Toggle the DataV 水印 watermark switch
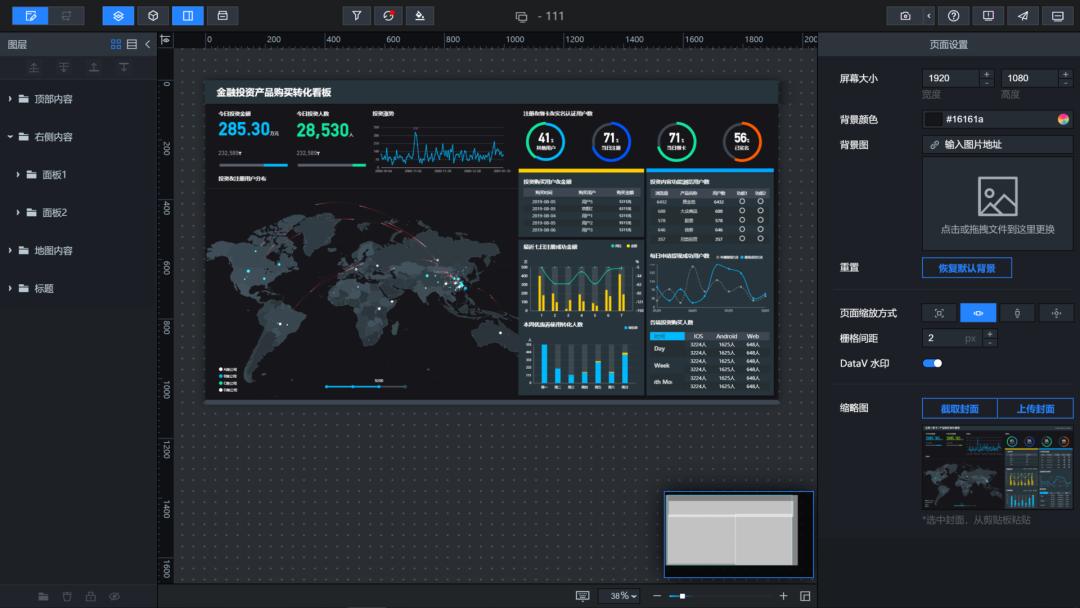1080x608 pixels. coord(932,363)
